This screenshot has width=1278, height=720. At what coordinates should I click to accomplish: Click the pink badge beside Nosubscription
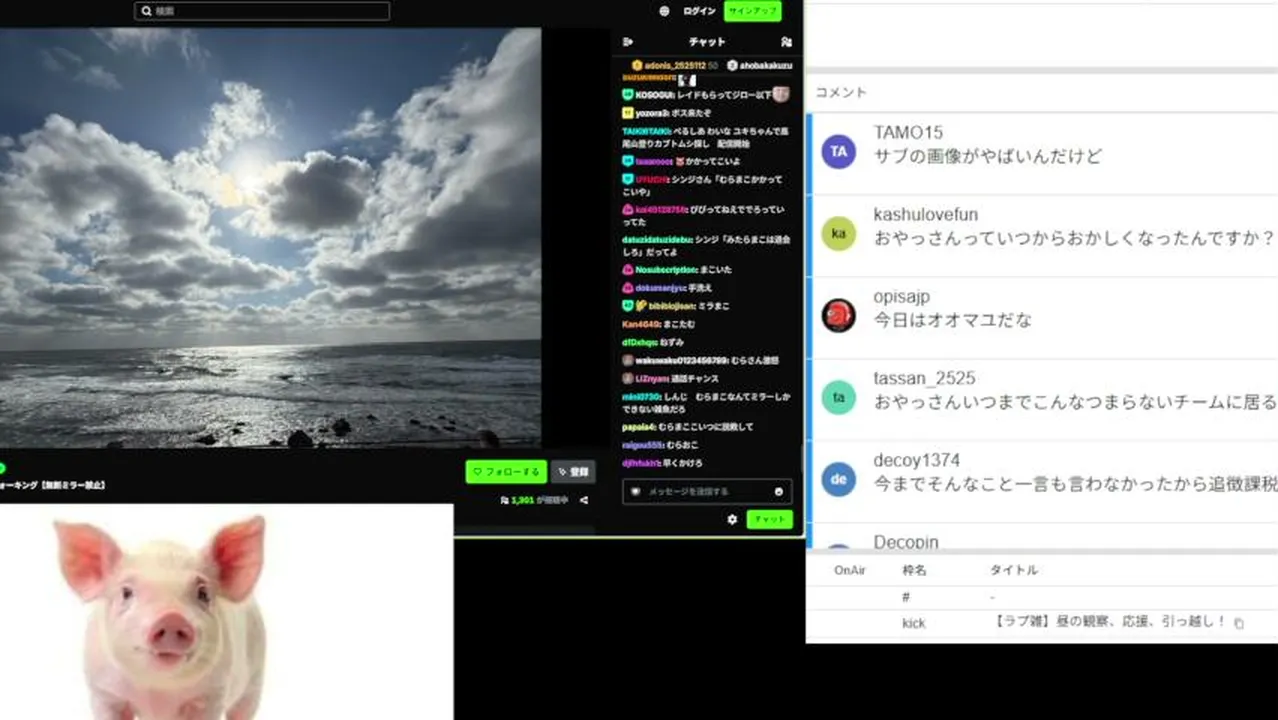[x=627, y=269]
